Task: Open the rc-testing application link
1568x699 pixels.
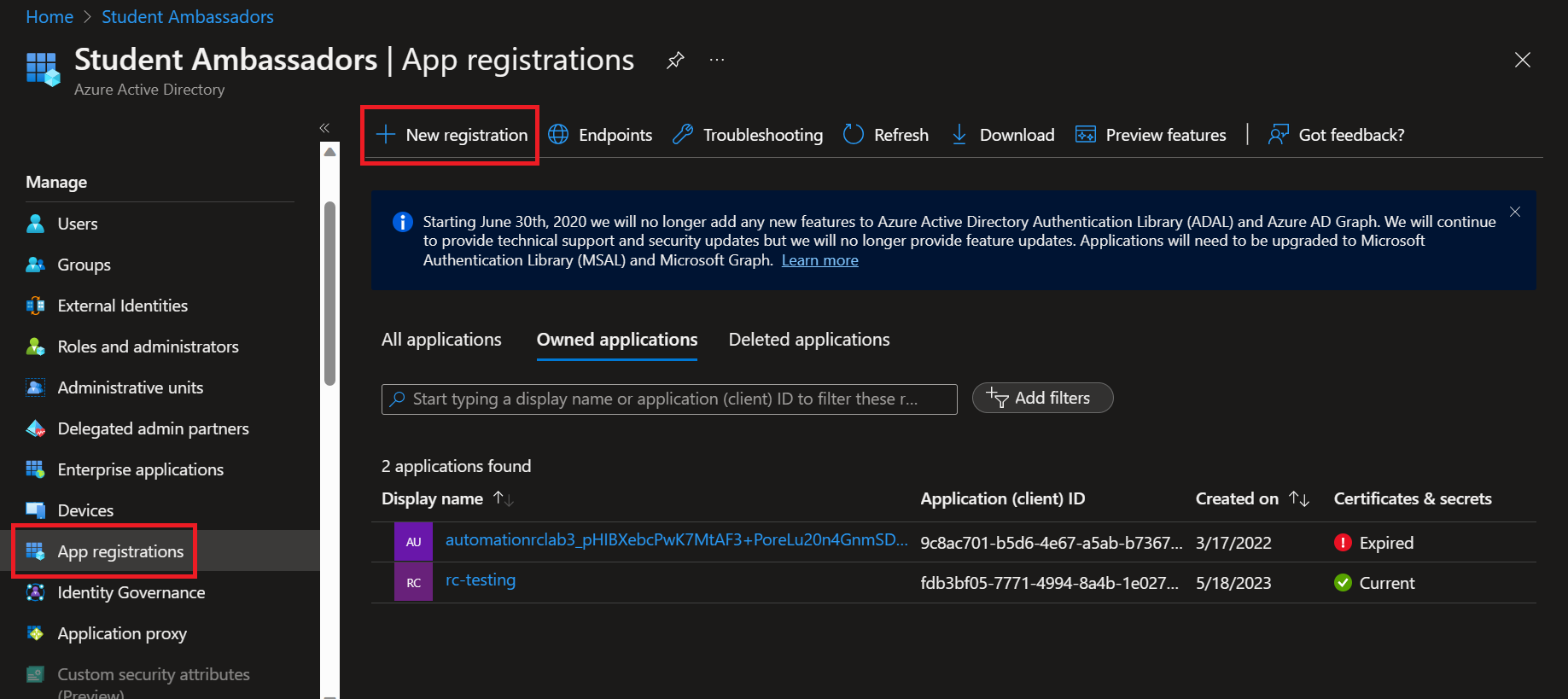Action: click(481, 580)
